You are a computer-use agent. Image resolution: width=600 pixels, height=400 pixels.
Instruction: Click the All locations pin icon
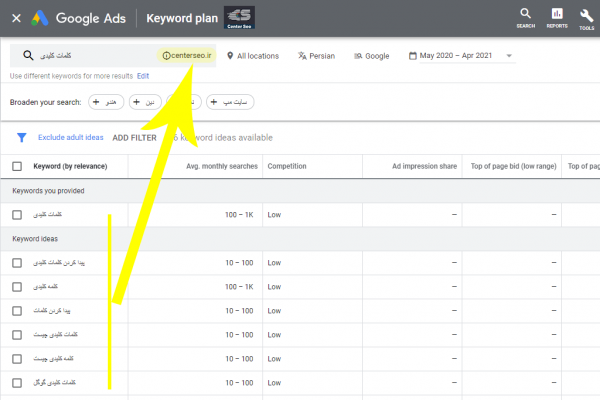[x=228, y=56]
